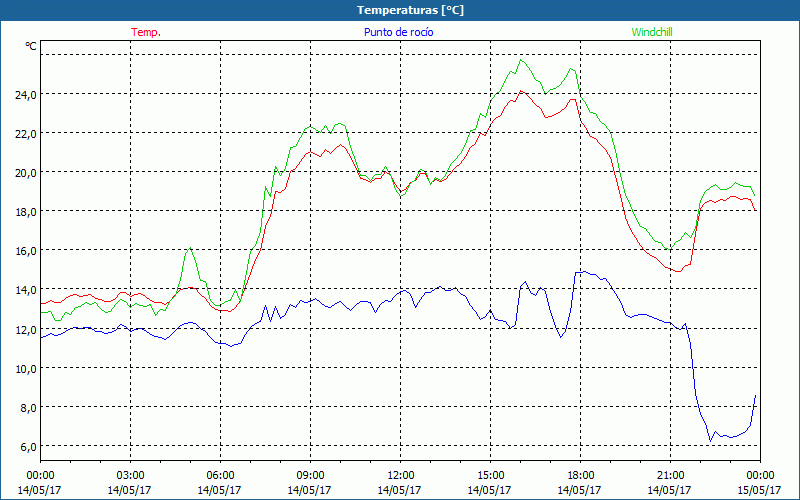Click the 8,0 value on the y-axis

coord(28,407)
